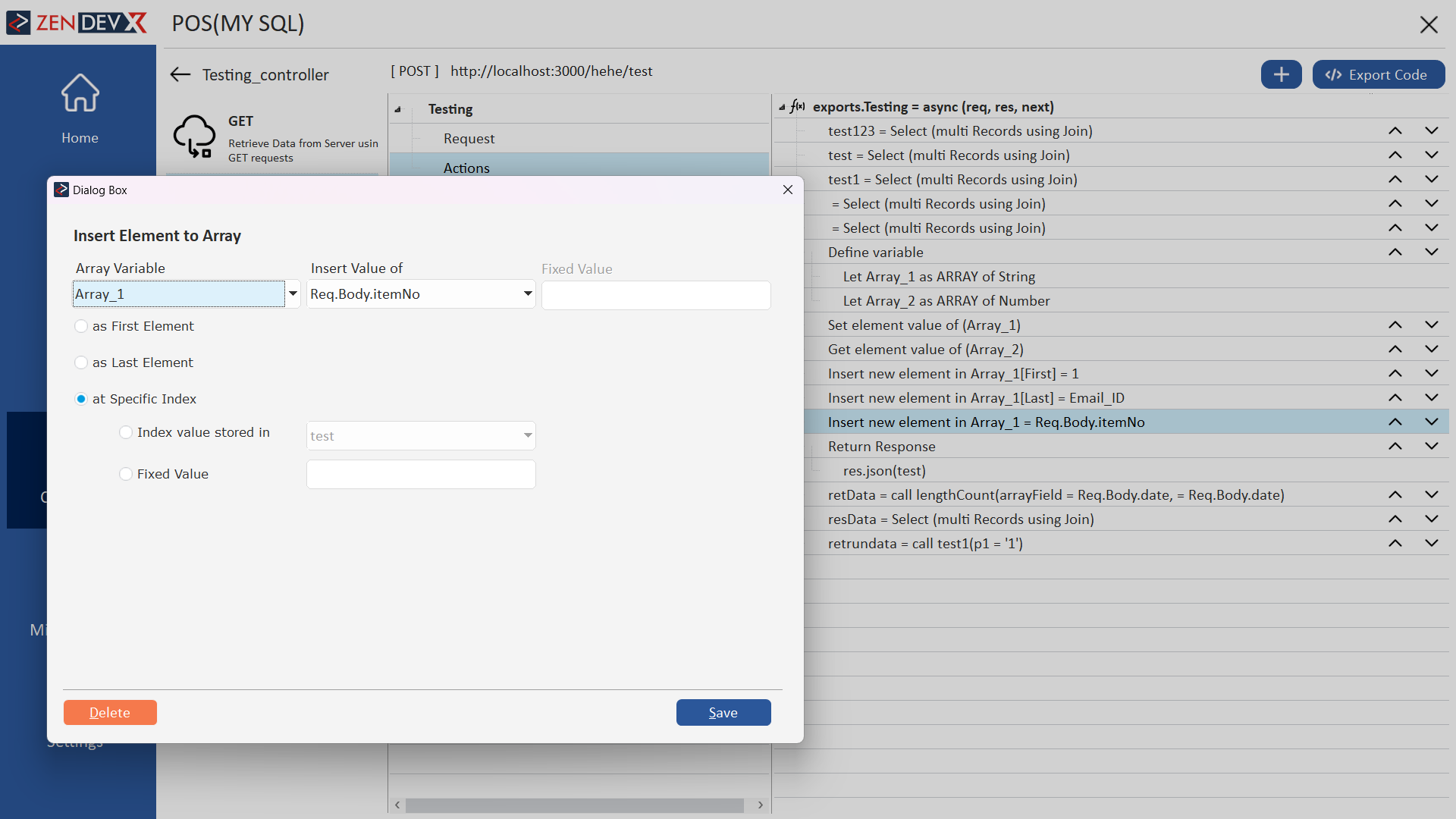The width and height of the screenshot is (1456, 819).
Task: Click the plus add button
Action: (x=1281, y=74)
